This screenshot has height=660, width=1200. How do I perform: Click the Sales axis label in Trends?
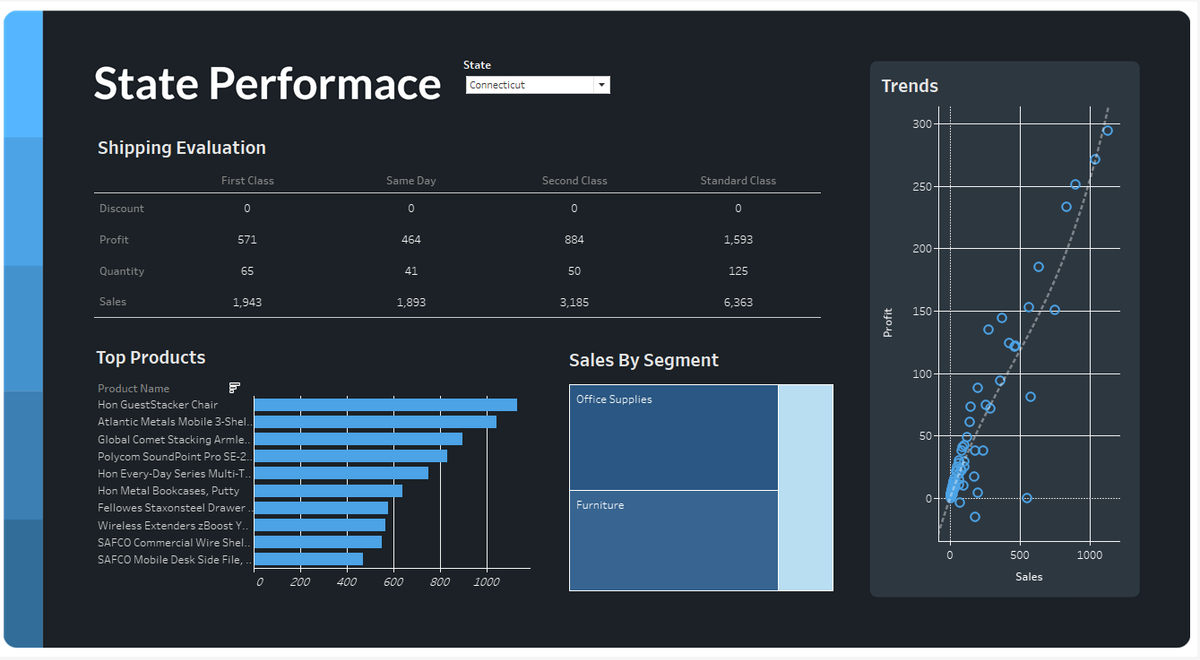pyautogui.click(x=1028, y=576)
